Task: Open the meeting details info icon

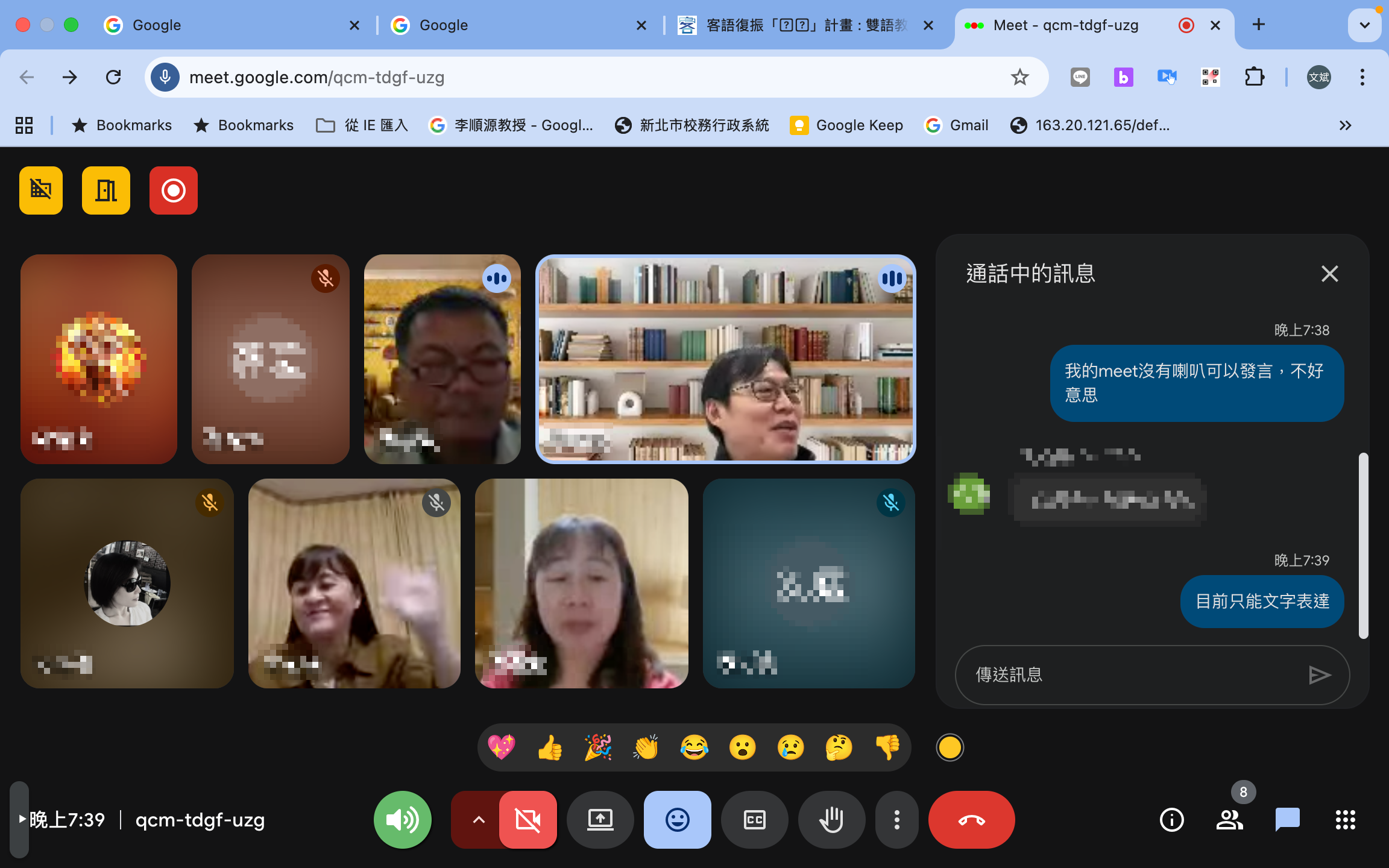Action: pyautogui.click(x=1171, y=820)
